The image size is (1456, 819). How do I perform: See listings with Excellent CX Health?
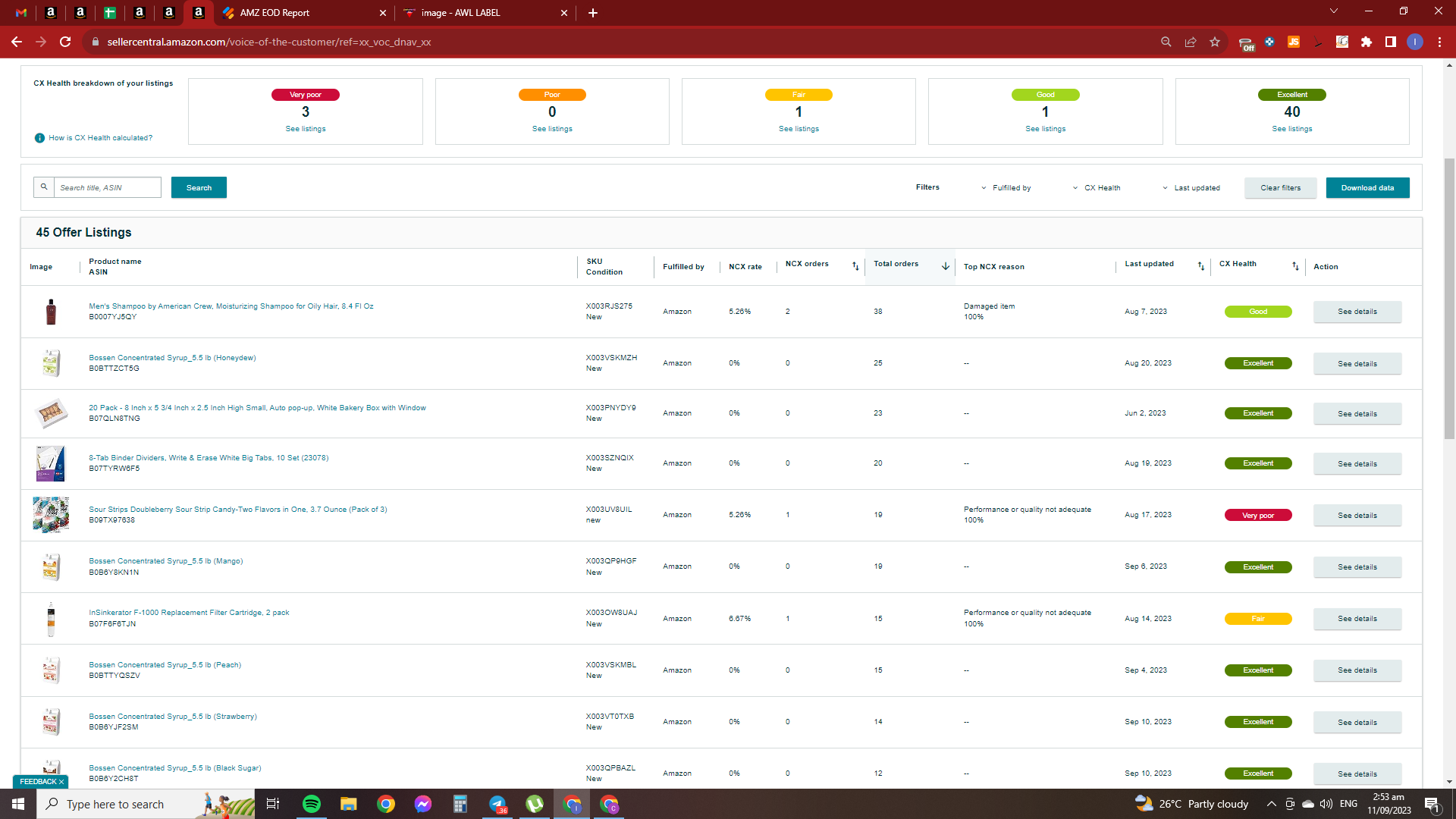[1292, 129]
